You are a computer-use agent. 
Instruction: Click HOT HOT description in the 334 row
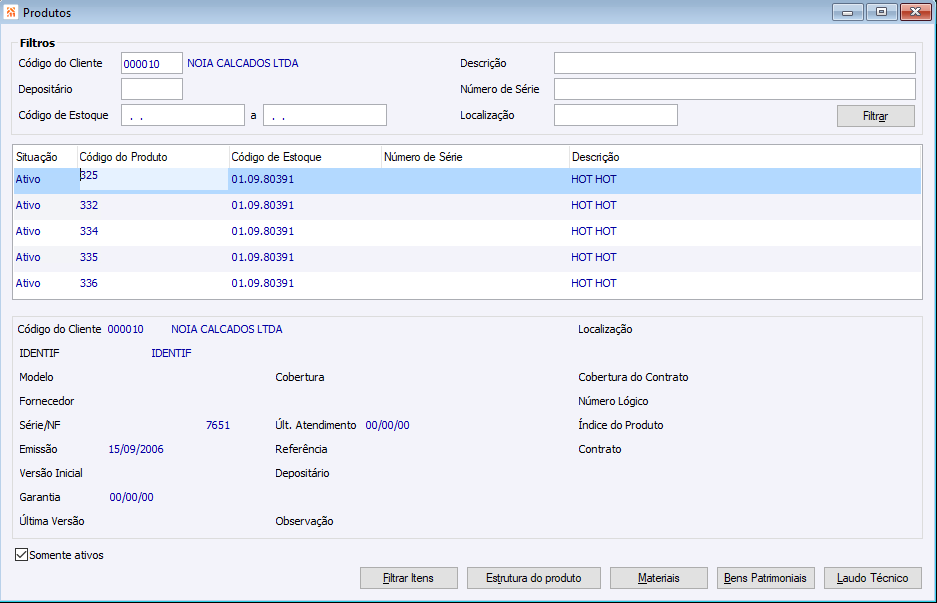[x=593, y=231]
